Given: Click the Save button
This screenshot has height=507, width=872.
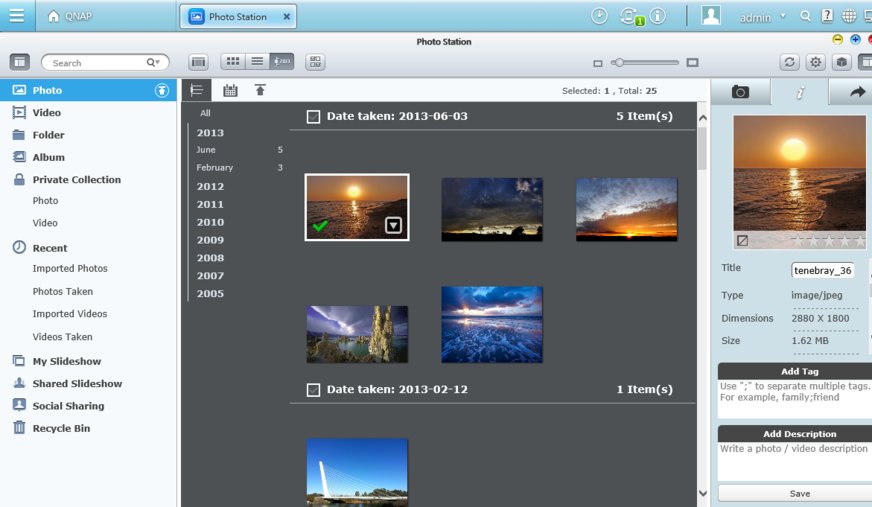Looking at the screenshot, I should (799, 493).
